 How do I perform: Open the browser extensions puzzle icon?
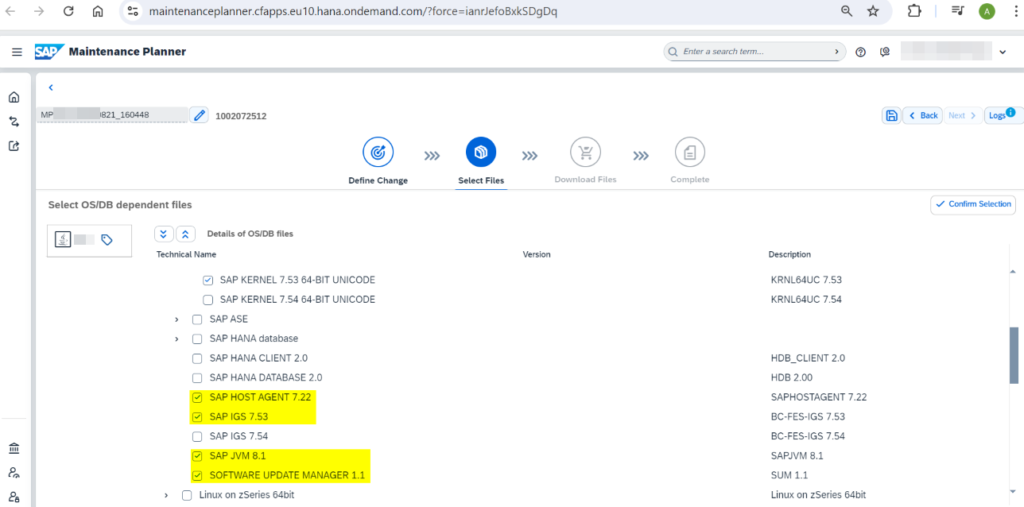pos(915,11)
